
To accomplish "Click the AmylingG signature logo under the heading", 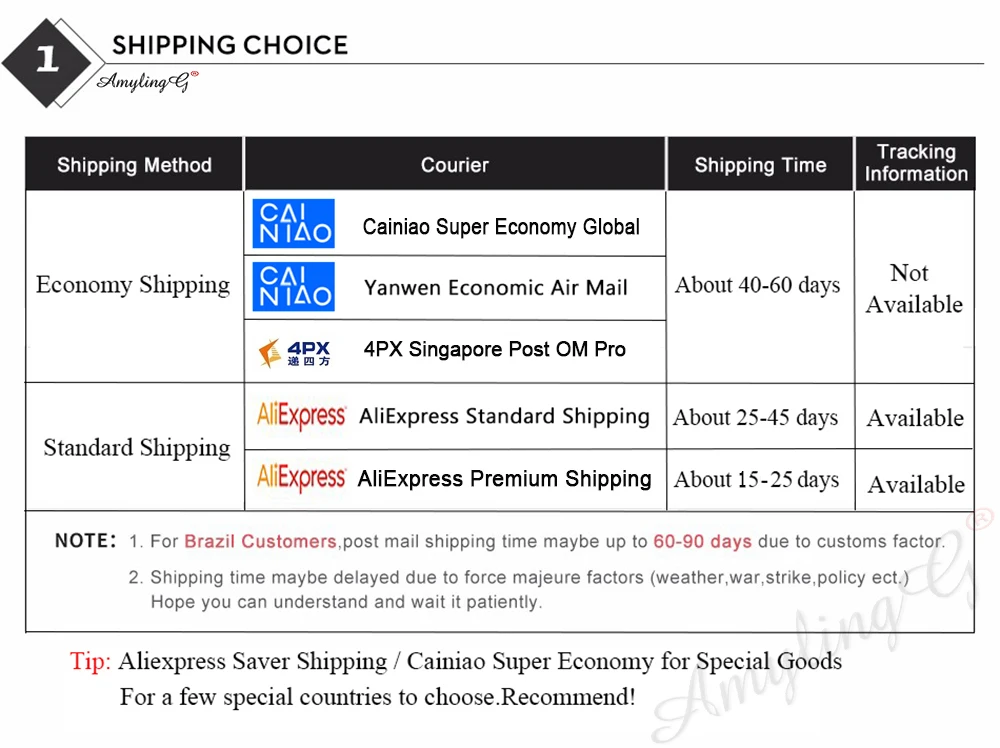I will [x=147, y=82].
